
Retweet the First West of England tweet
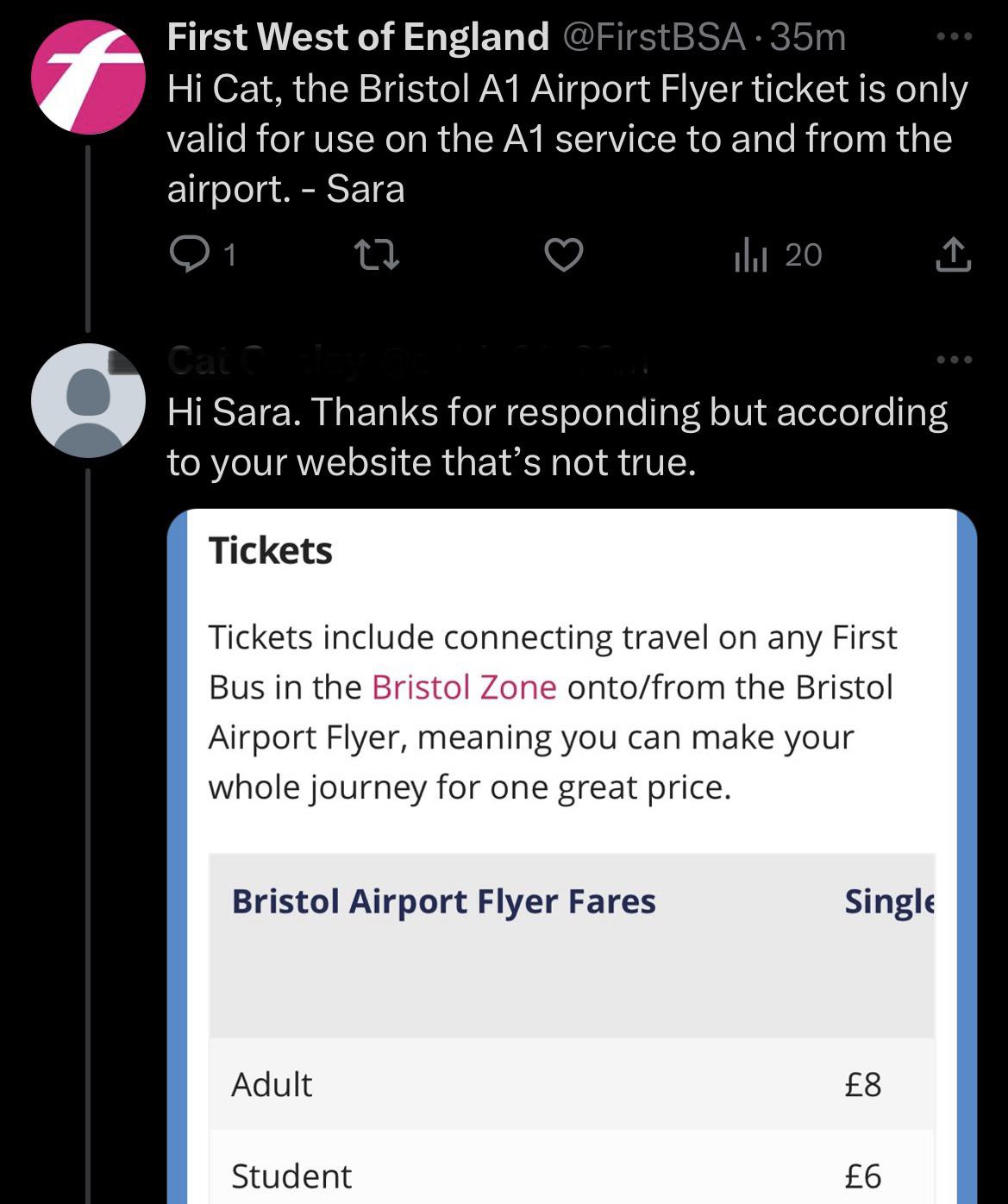[377, 254]
